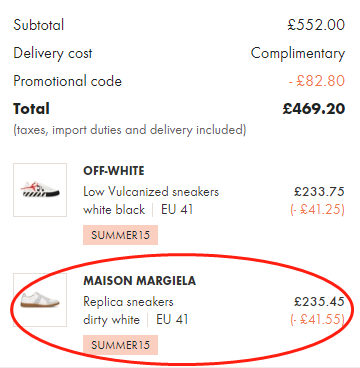Click the OFF-WHITE brand name
The width and height of the screenshot is (360, 368).
114,171
